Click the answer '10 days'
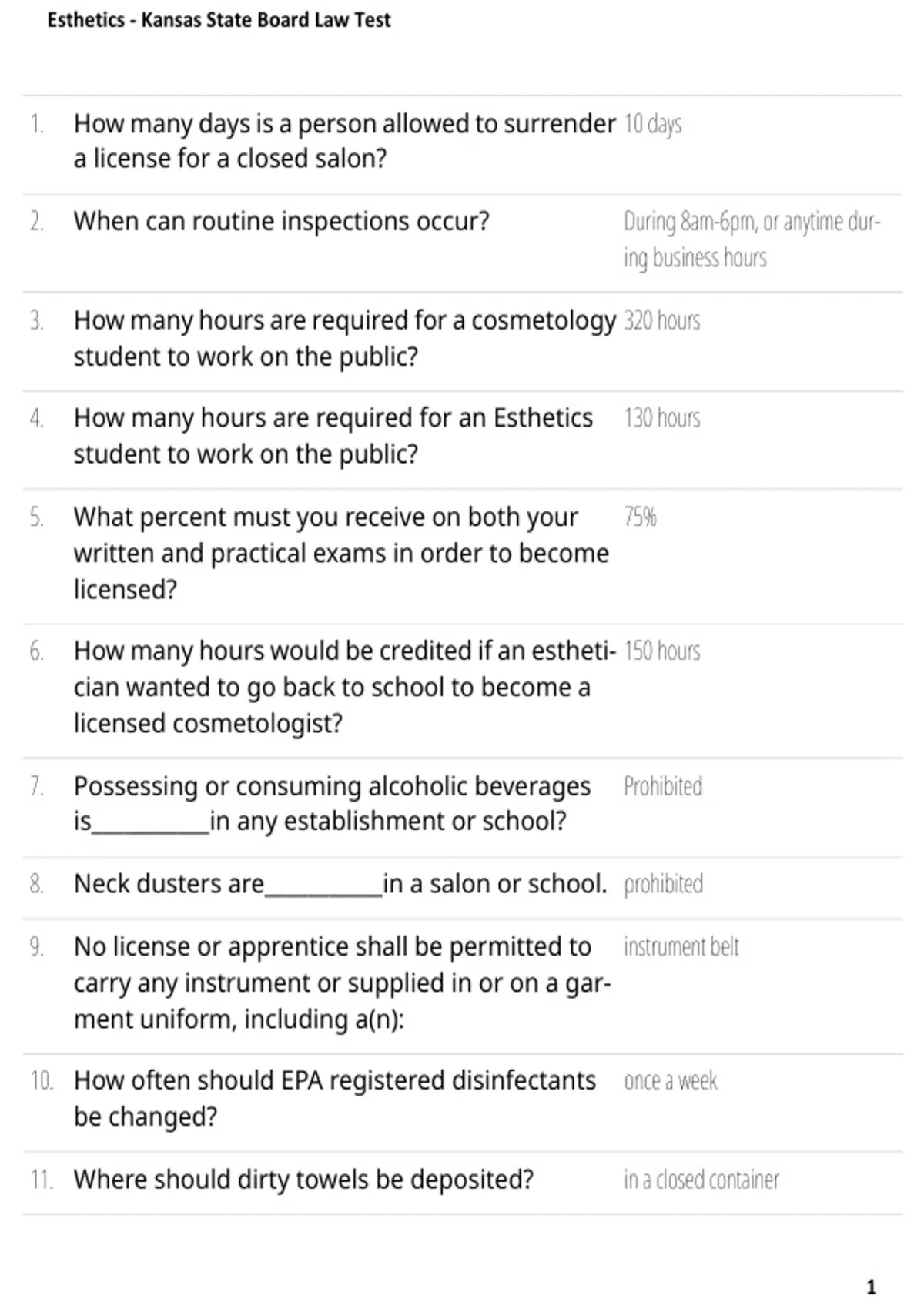The height and width of the screenshot is (1309, 924). 653,124
